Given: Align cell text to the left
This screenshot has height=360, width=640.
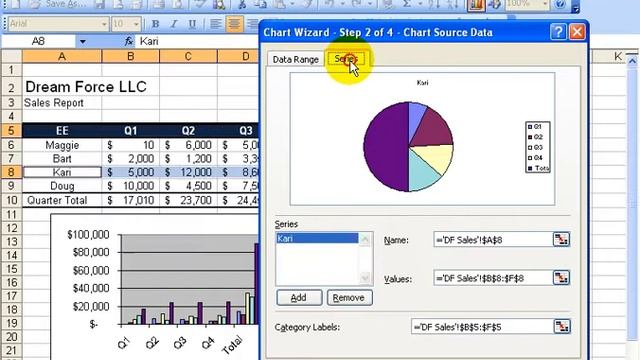Looking at the screenshot, I should 216,24.
